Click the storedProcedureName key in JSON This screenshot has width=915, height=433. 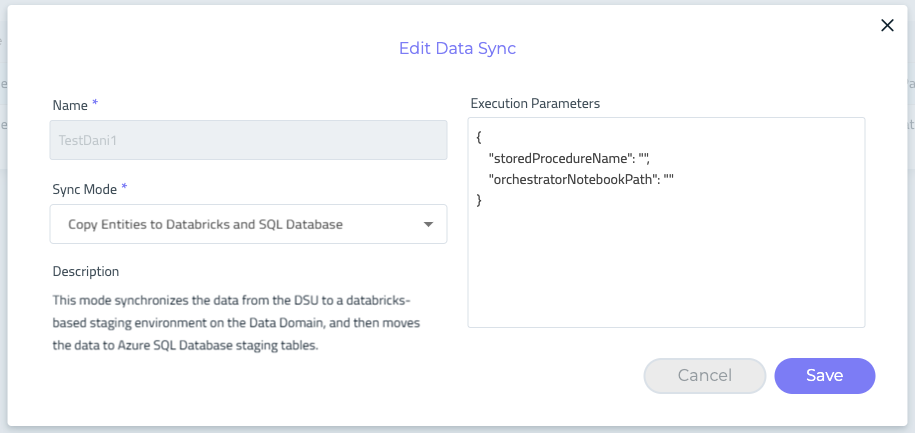559,158
